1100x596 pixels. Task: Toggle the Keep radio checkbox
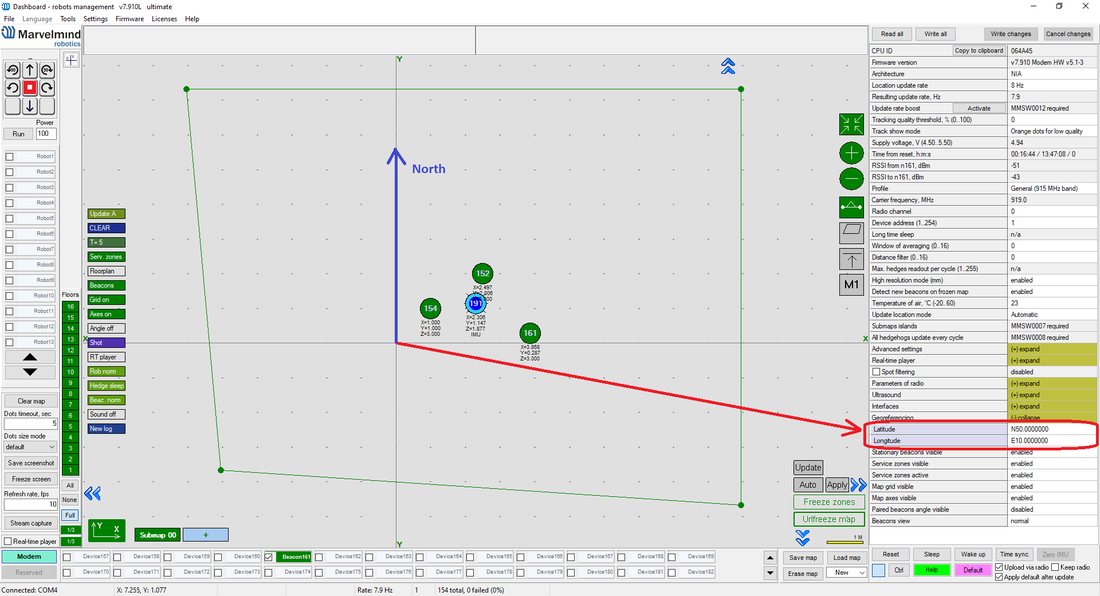(x=1054, y=567)
